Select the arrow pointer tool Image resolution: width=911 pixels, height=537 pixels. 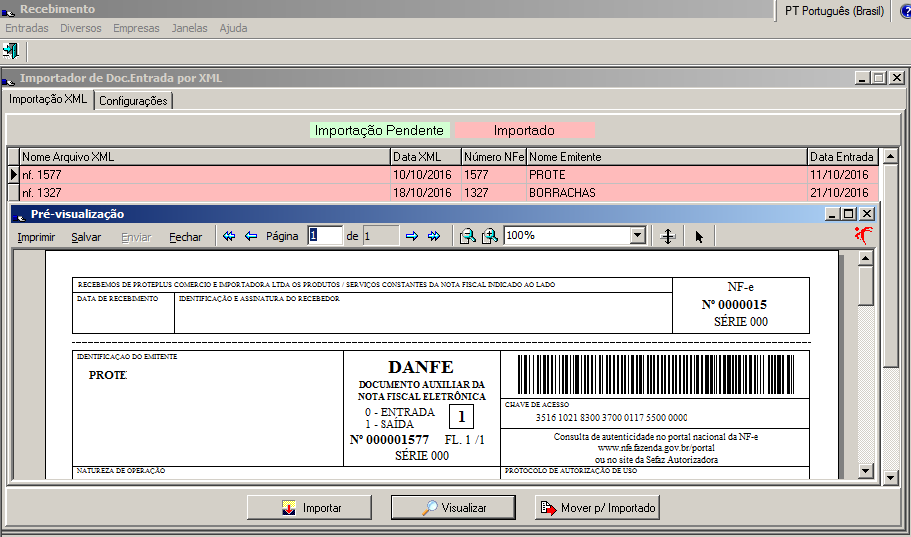click(x=699, y=236)
